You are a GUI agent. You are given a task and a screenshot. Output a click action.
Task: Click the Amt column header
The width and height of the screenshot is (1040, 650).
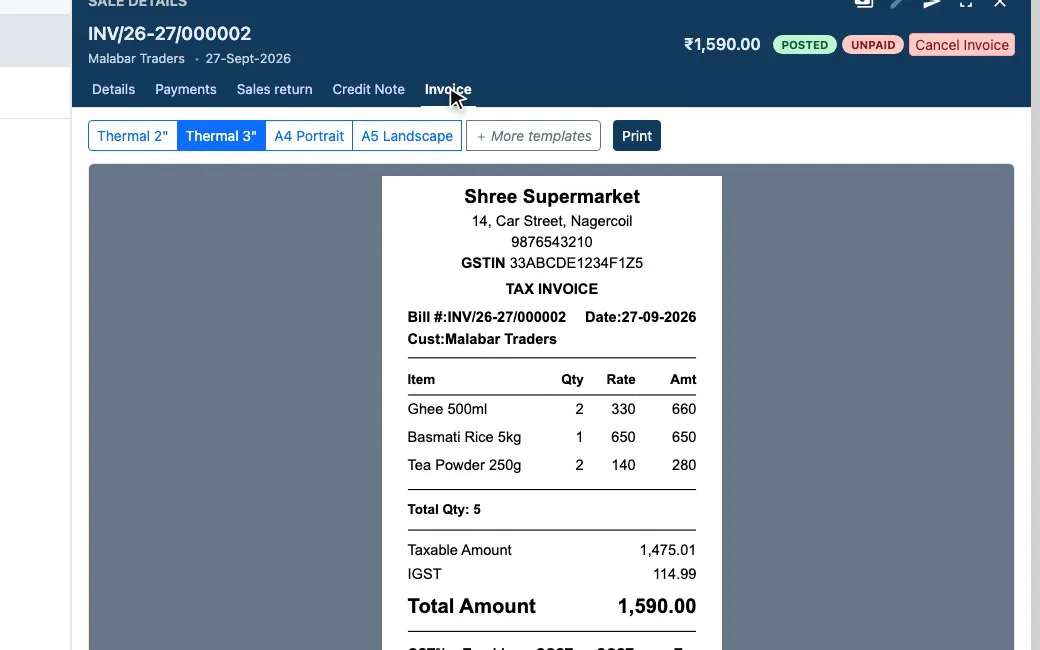click(683, 379)
